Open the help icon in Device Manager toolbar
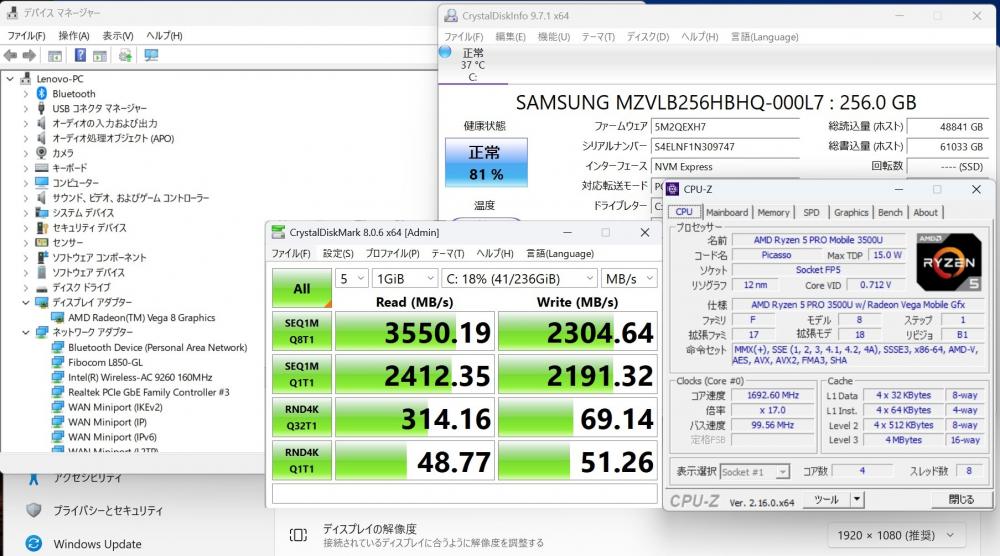 pos(80,55)
